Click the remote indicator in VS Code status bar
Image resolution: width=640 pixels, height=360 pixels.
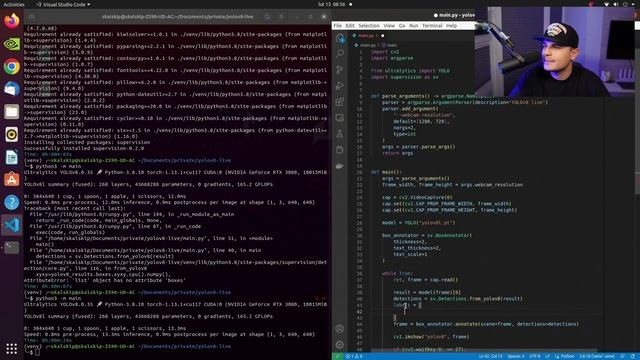coord(338,356)
